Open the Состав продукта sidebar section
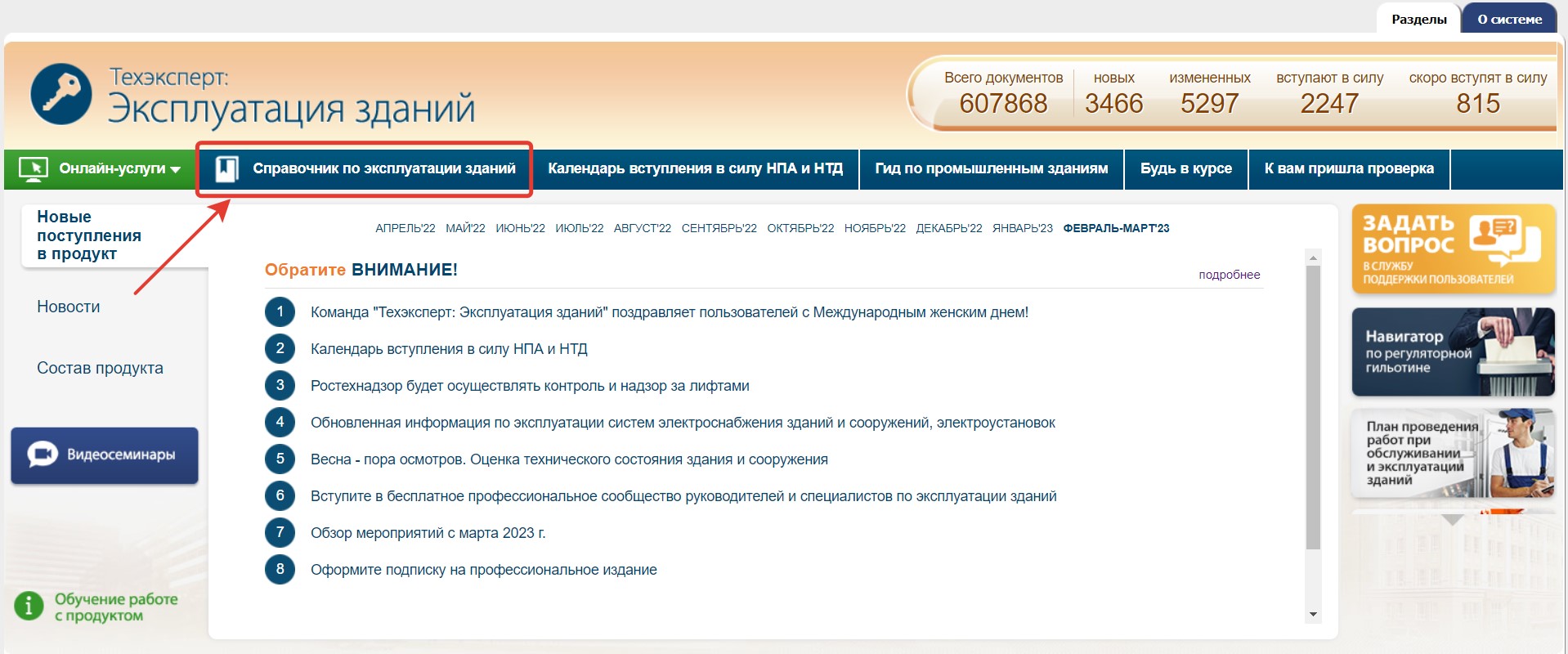Image resolution: width=1568 pixels, height=654 pixels. [x=100, y=368]
